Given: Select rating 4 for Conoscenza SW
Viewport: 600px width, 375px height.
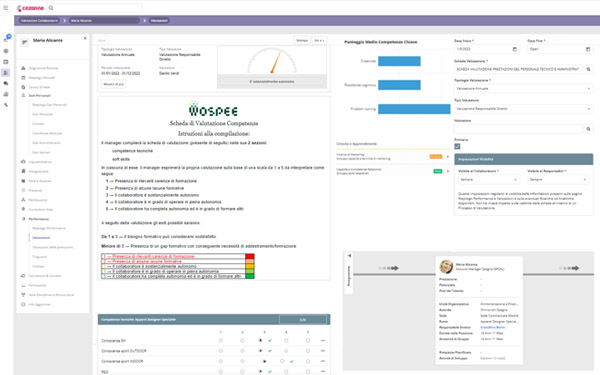Looking at the screenshot, I should (x=286, y=340).
